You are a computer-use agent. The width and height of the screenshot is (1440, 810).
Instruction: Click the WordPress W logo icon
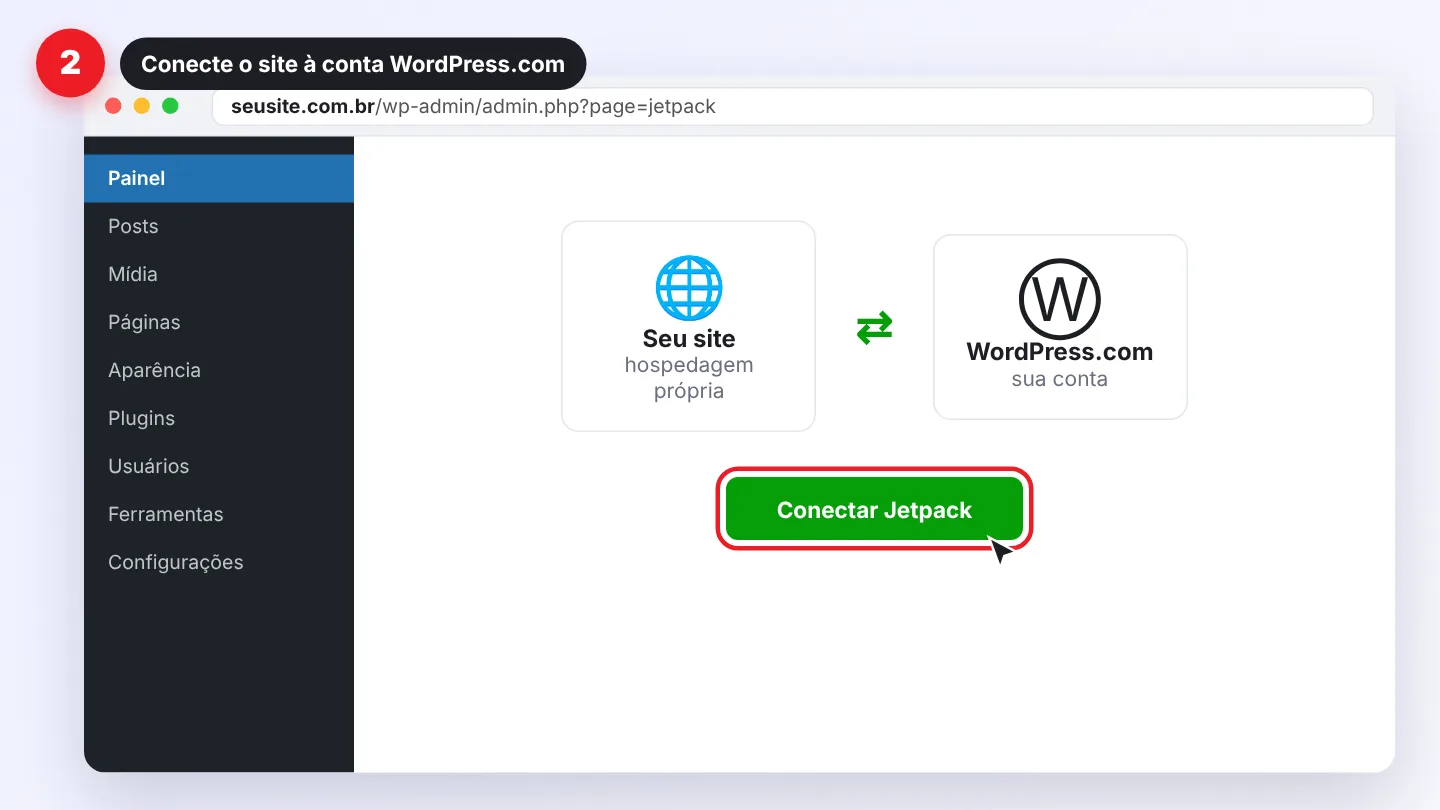pos(1060,299)
